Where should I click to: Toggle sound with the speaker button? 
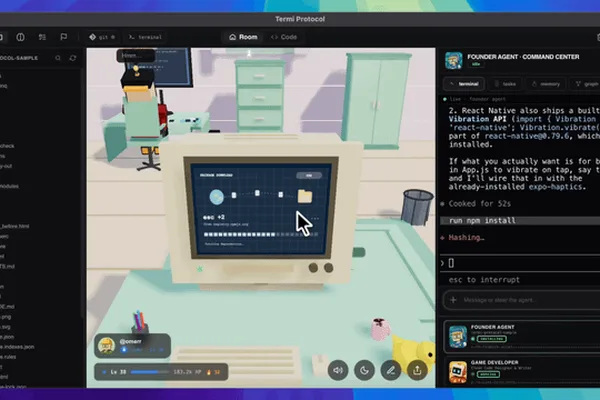click(x=338, y=370)
